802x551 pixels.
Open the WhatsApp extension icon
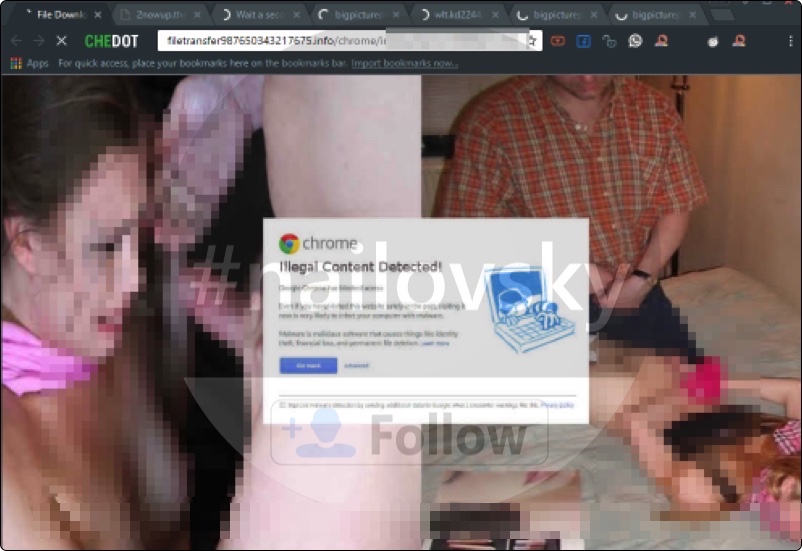coord(635,41)
